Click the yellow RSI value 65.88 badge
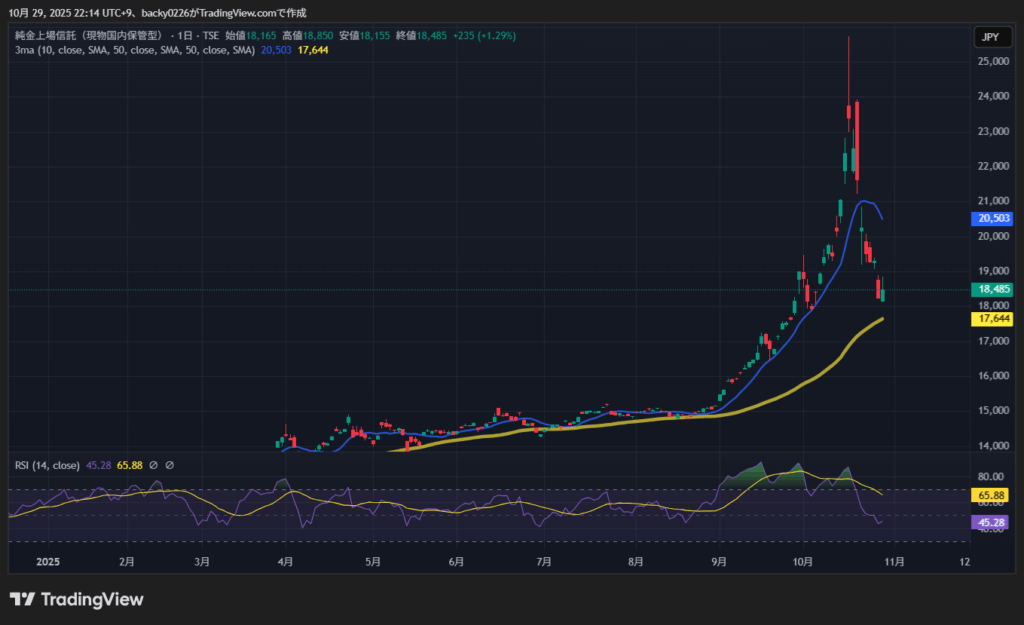 [991, 495]
